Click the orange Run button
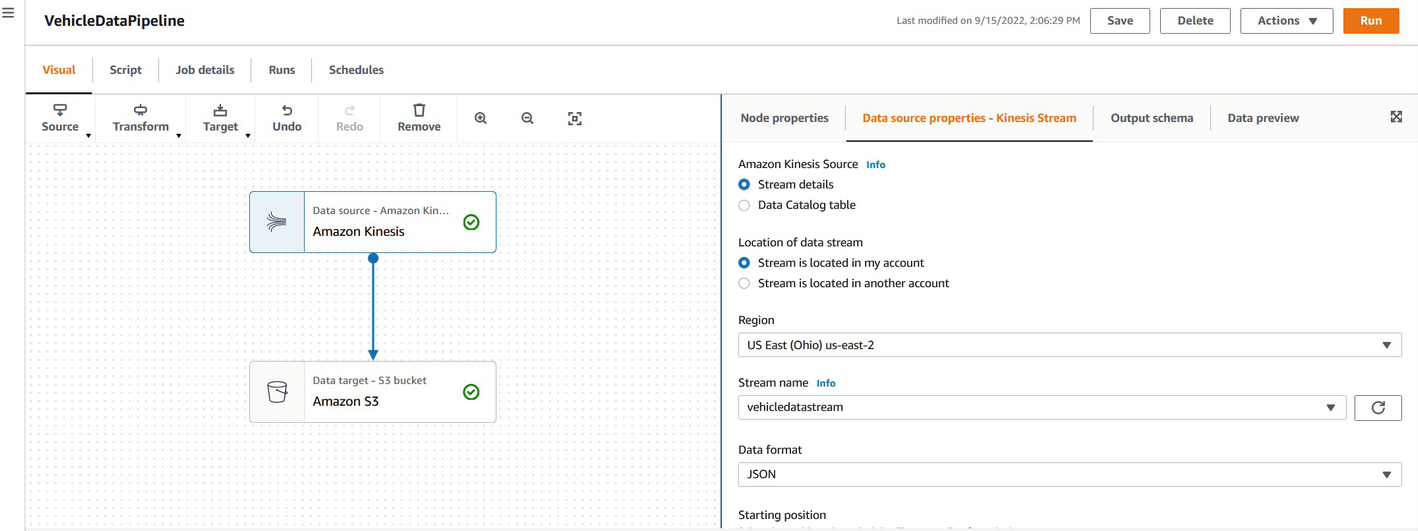1418x531 pixels. (x=1370, y=21)
